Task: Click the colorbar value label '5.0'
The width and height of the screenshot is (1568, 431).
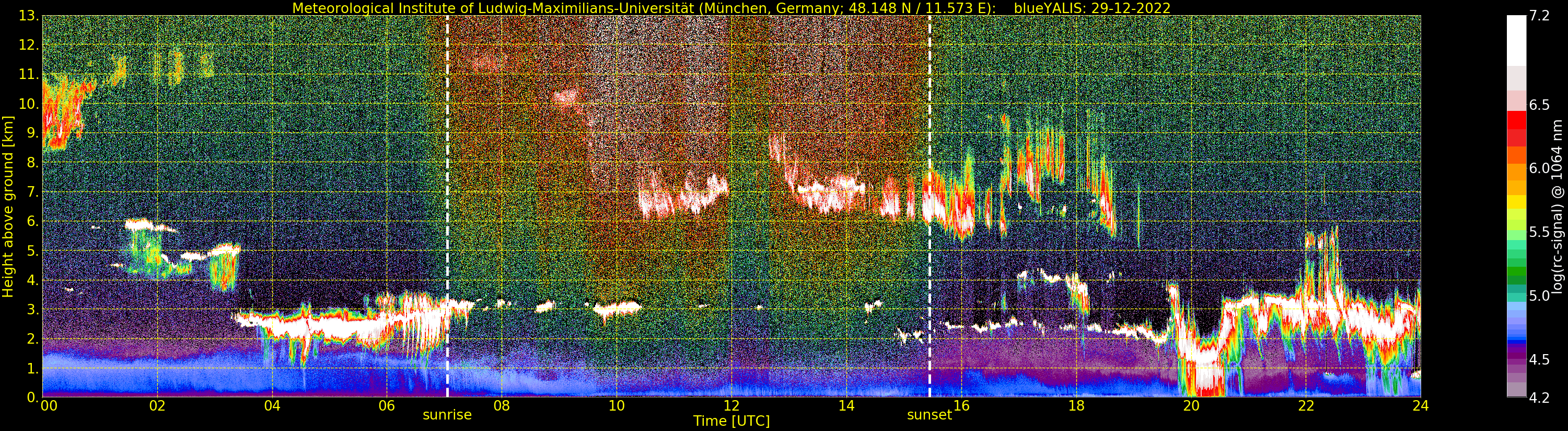Action: tap(1539, 296)
